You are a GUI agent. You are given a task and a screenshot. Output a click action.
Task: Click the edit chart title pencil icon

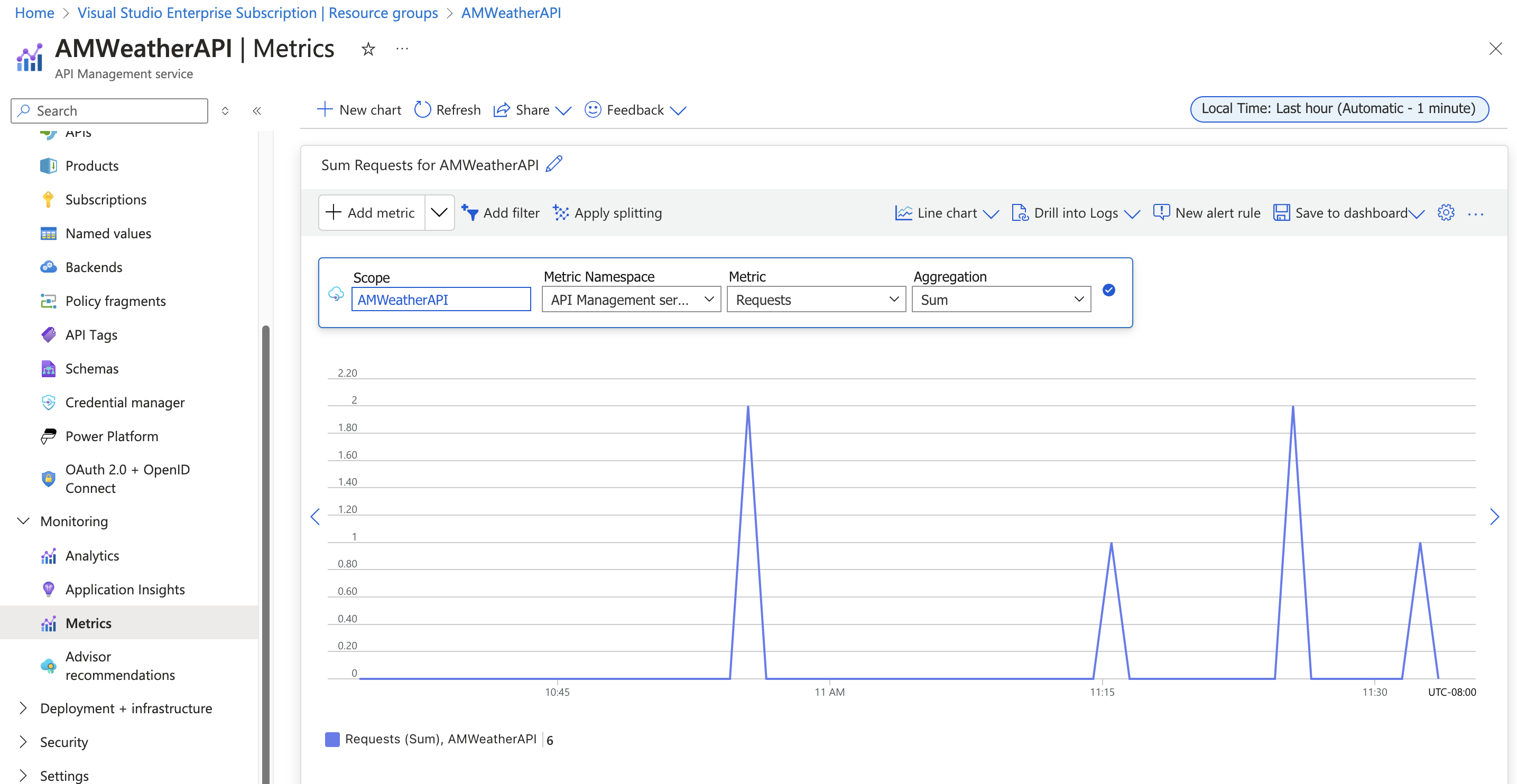(554, 164)
